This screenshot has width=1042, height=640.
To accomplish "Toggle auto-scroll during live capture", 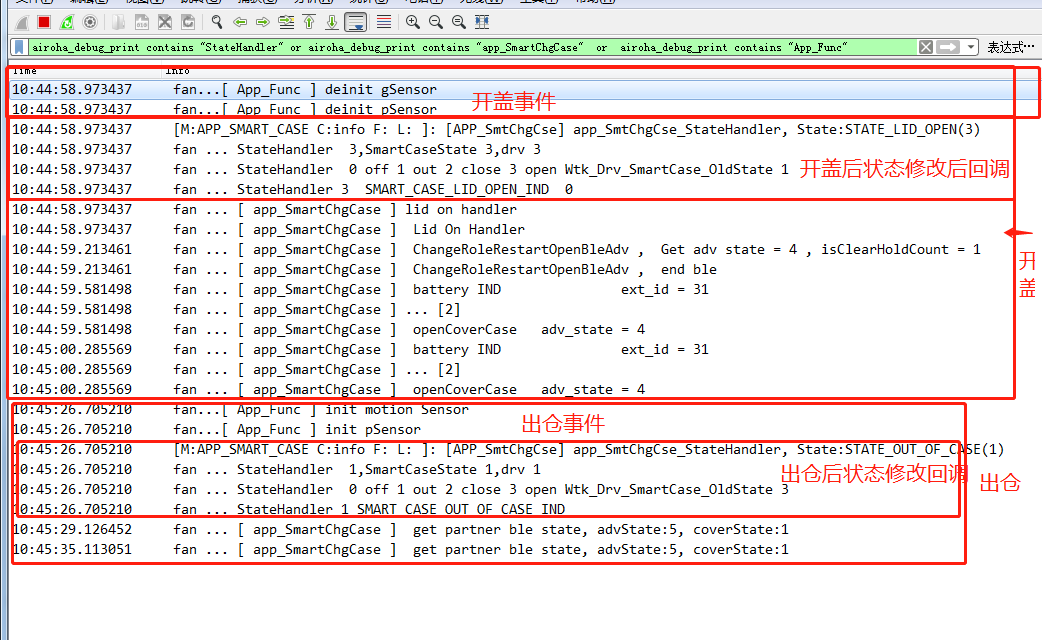I will click(x=356, y=23).
